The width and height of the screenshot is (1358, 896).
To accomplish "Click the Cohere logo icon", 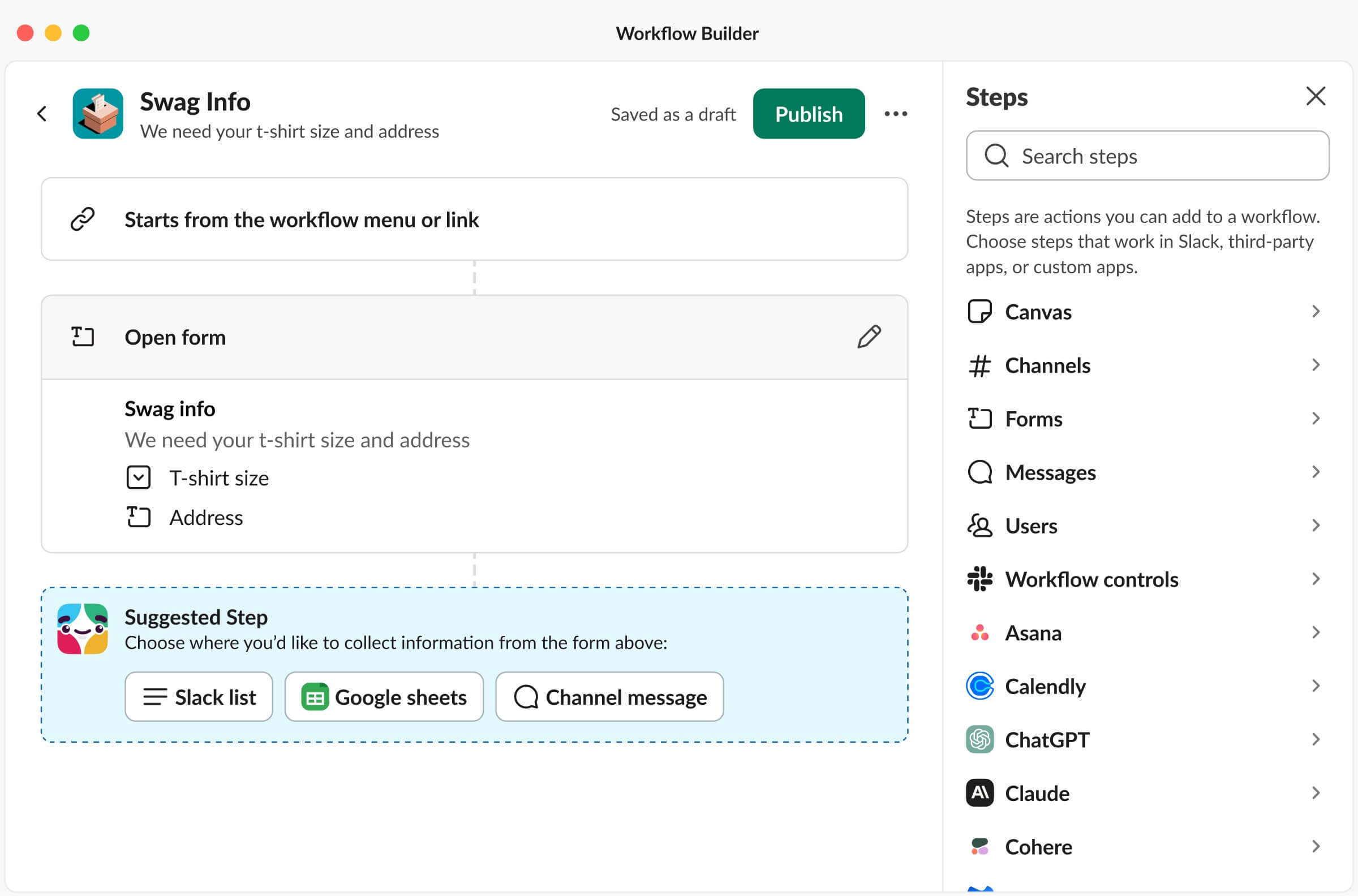I will [x=979, y=846].
